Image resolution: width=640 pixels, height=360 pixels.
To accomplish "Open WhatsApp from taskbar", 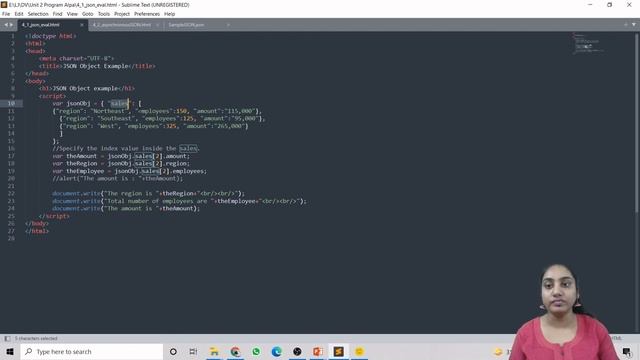I will click(256, 351).
